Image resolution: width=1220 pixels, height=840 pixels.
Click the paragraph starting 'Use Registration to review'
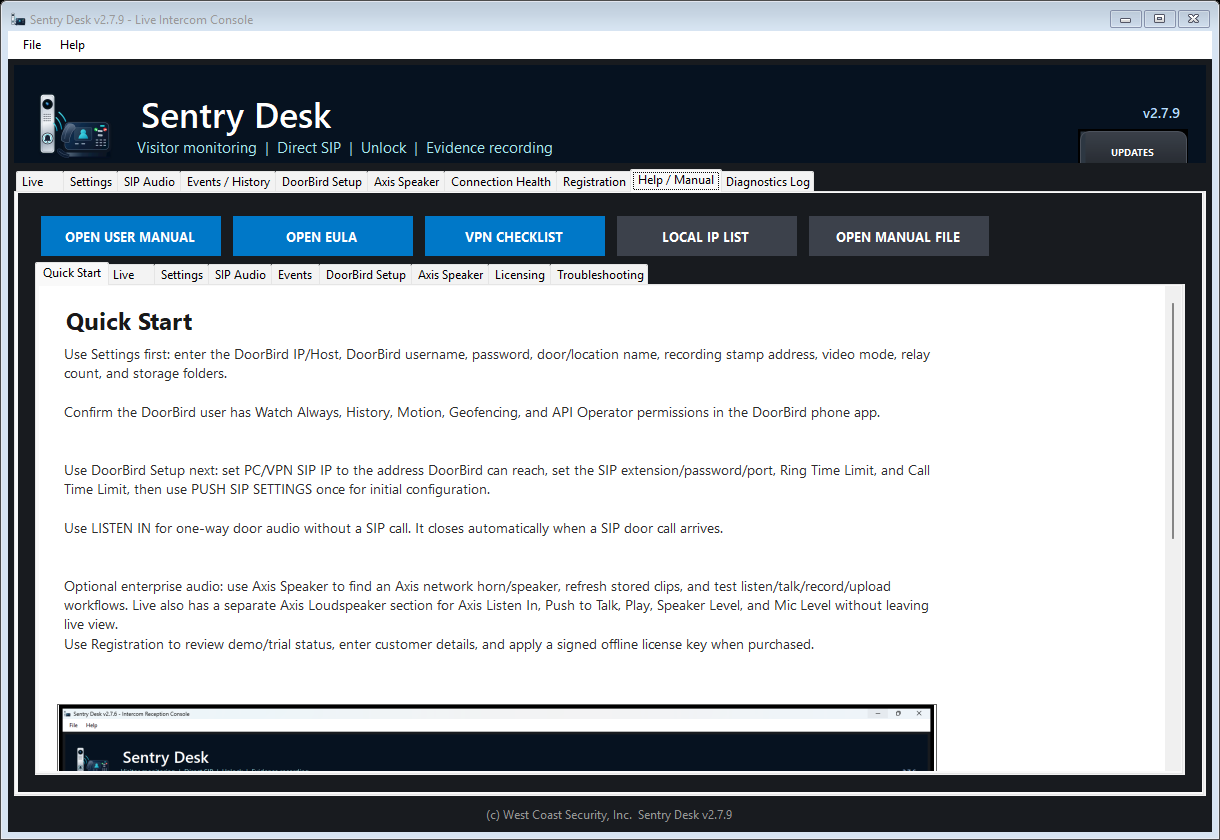tap(439, 644)
